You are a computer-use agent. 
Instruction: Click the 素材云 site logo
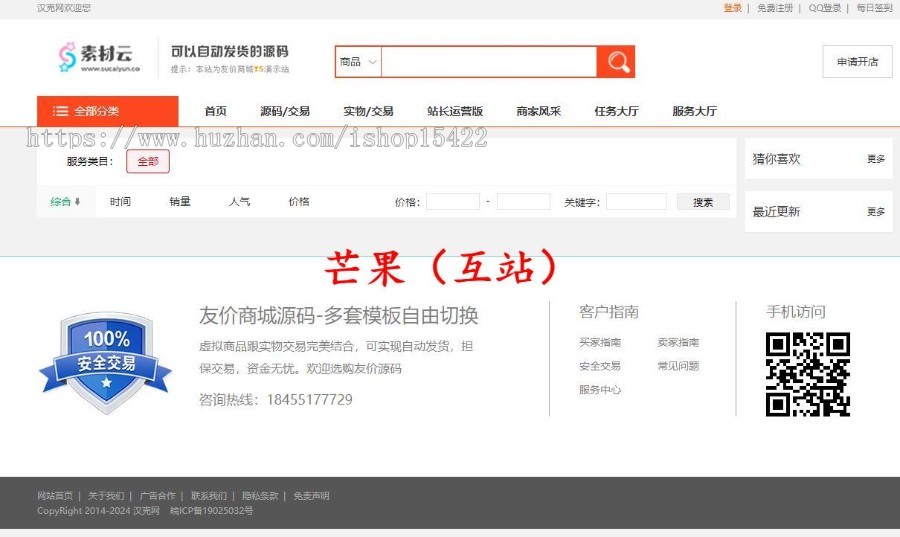coord(96,58)
